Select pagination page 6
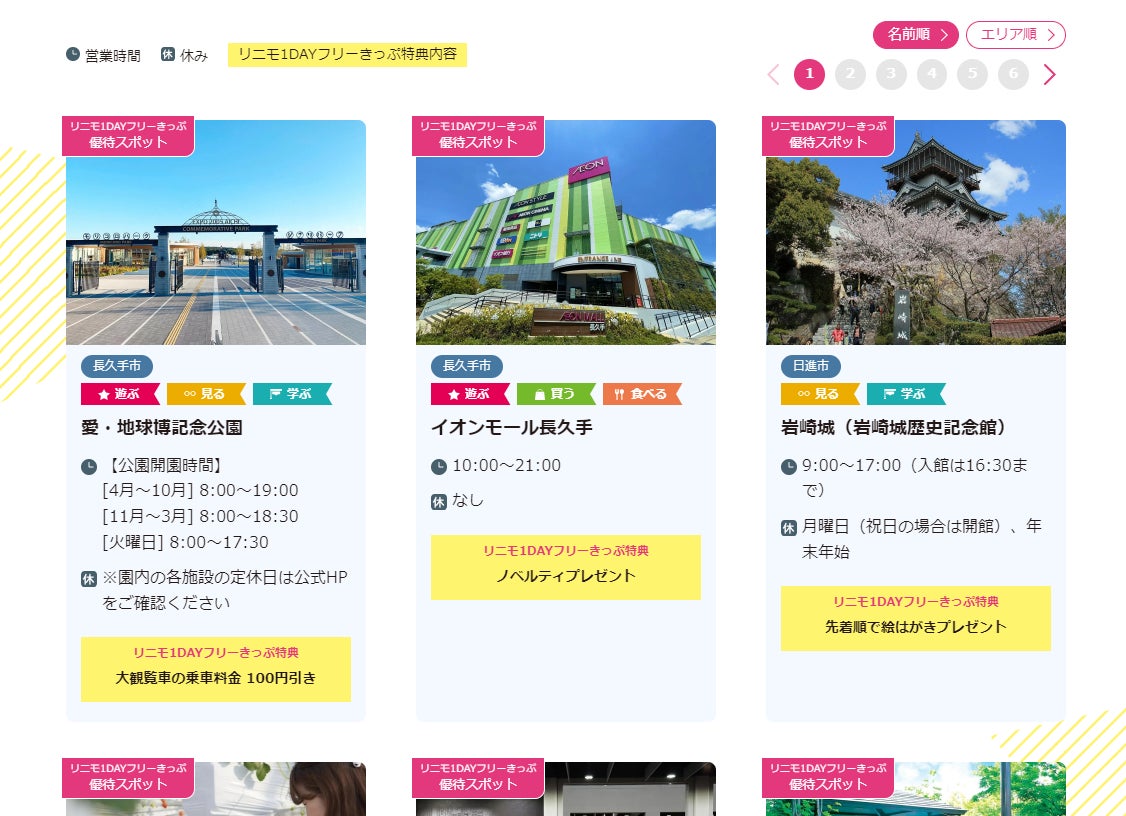The height and width of the screenshot is (816, 1126). tap(1013, 74)
